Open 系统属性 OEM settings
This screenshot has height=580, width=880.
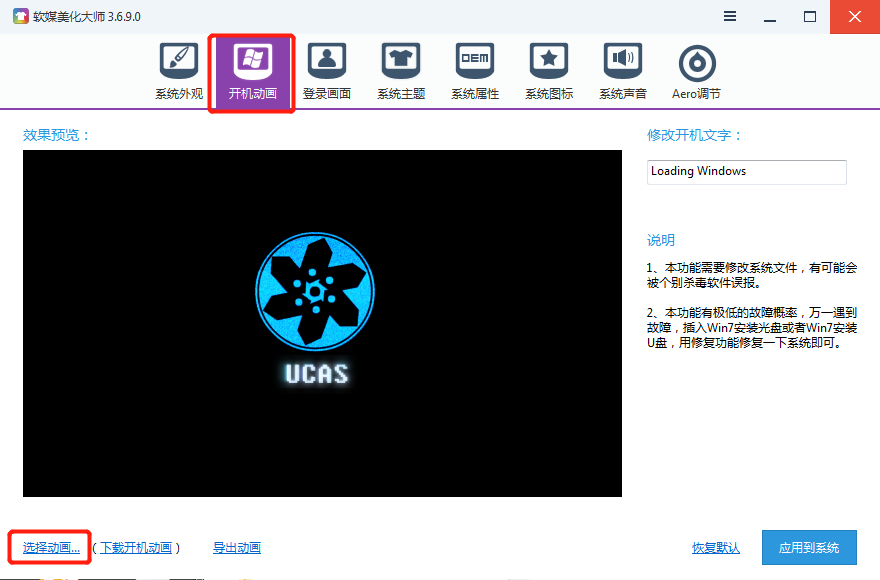pyautogui.click(x=475, y=71)
